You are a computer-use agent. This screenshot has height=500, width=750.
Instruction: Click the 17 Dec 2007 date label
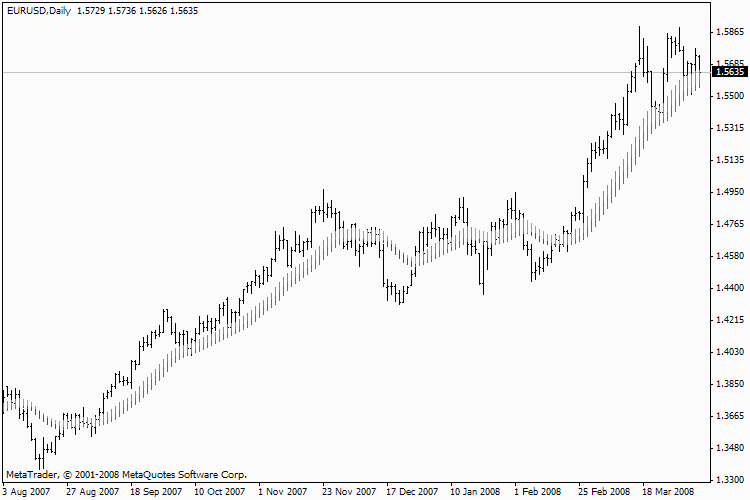click(x=412, y=492)
